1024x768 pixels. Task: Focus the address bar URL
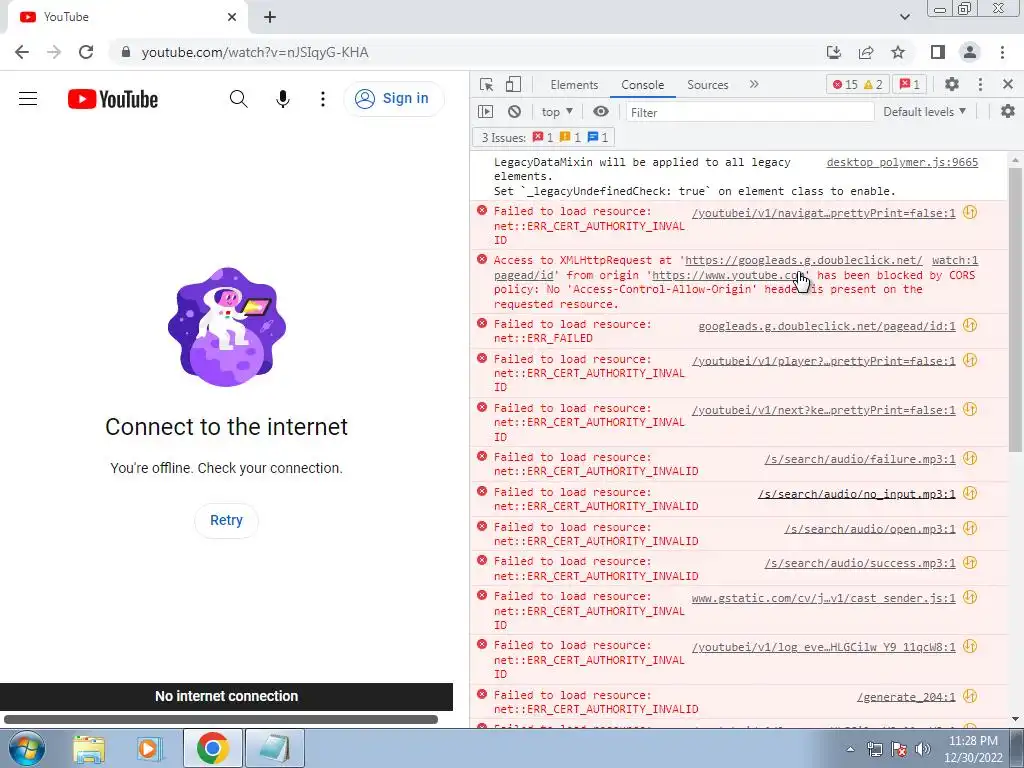point(255,52)
